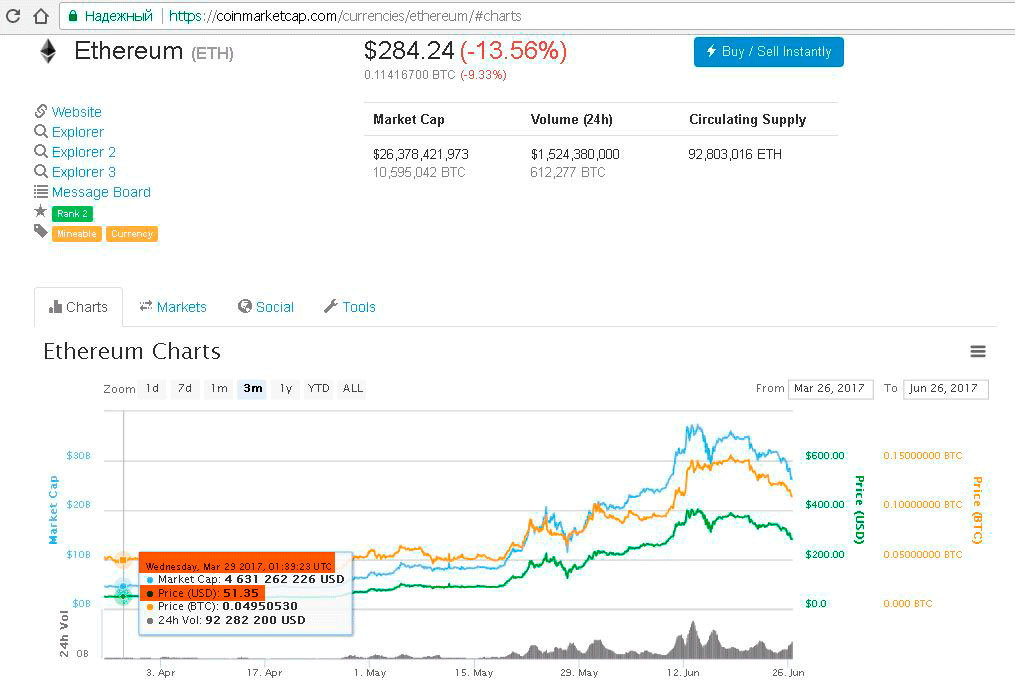Click the 0.15000000 BTC axis tick
Screen dimensions: 1015x687
(922, 455)
